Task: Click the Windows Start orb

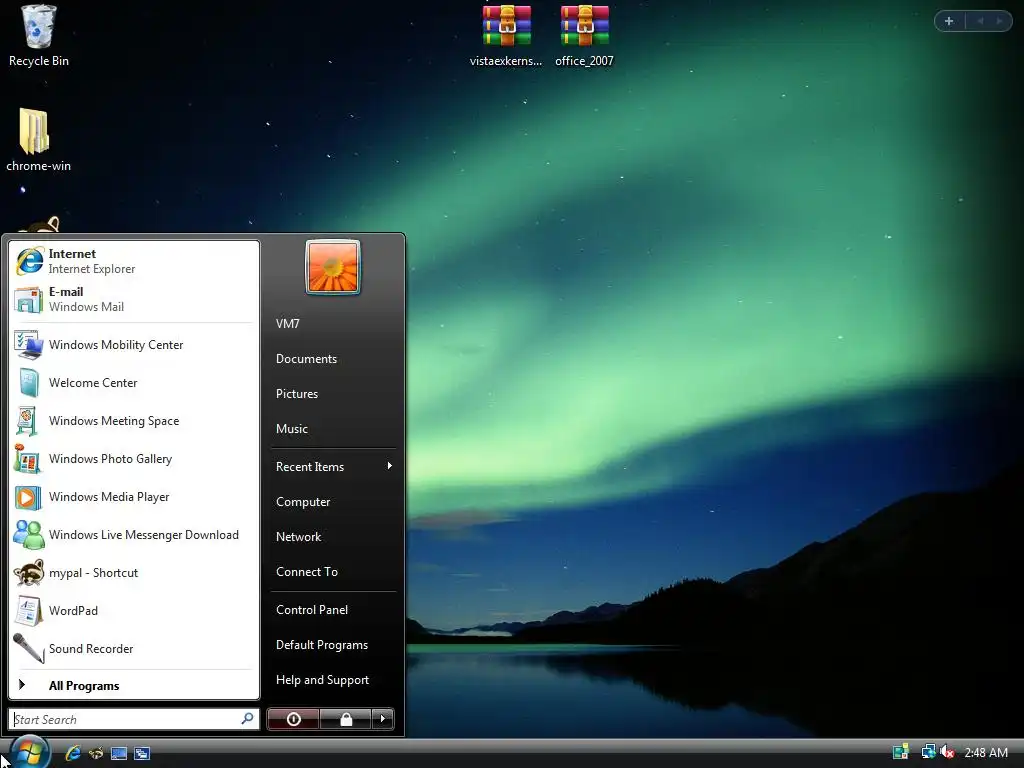Action: 29,752
